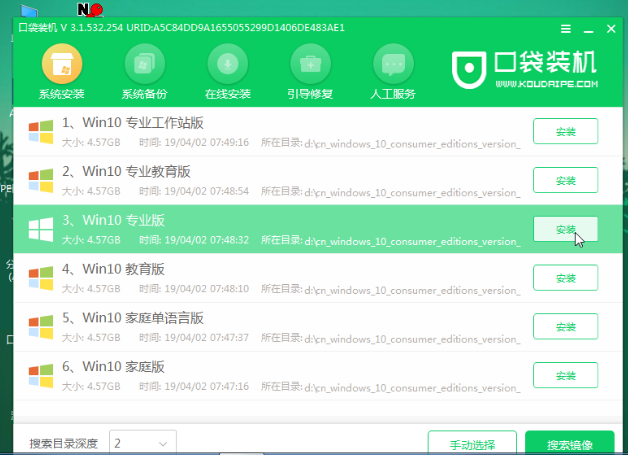This screenshot has height=455, width=628.
Task: Click 安装 for Win10 专业版
Action: click(x=565, y=229)
